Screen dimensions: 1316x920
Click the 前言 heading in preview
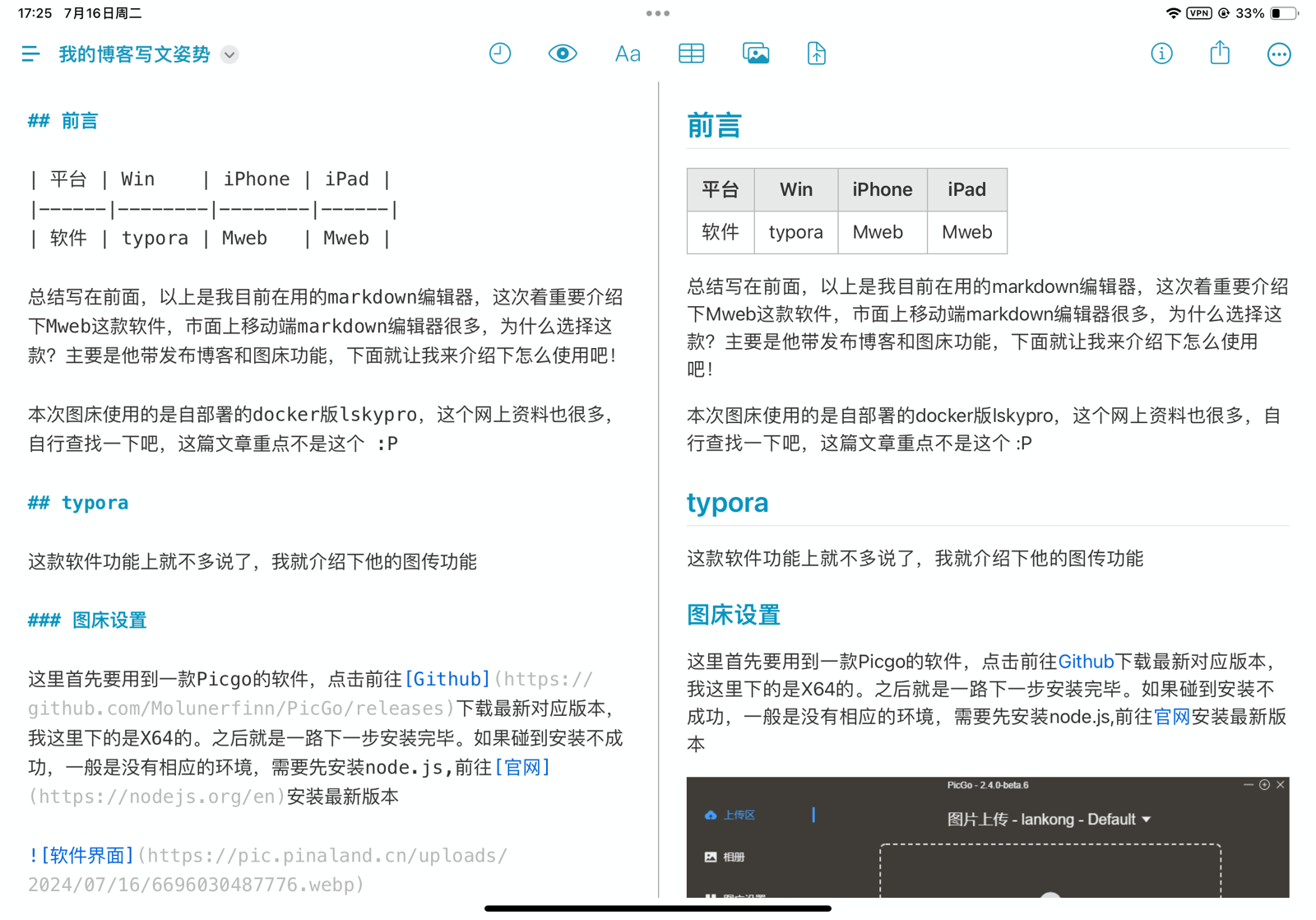714,126
